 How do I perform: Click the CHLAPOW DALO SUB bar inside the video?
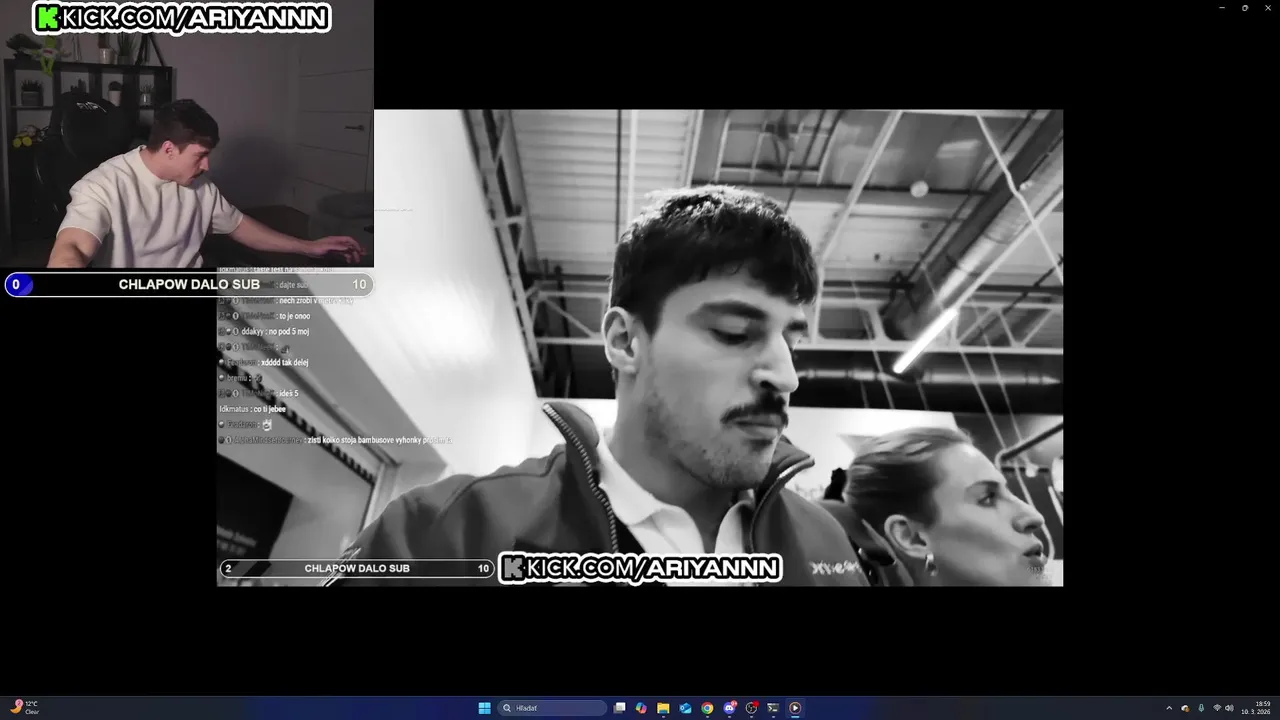(357, 568)
